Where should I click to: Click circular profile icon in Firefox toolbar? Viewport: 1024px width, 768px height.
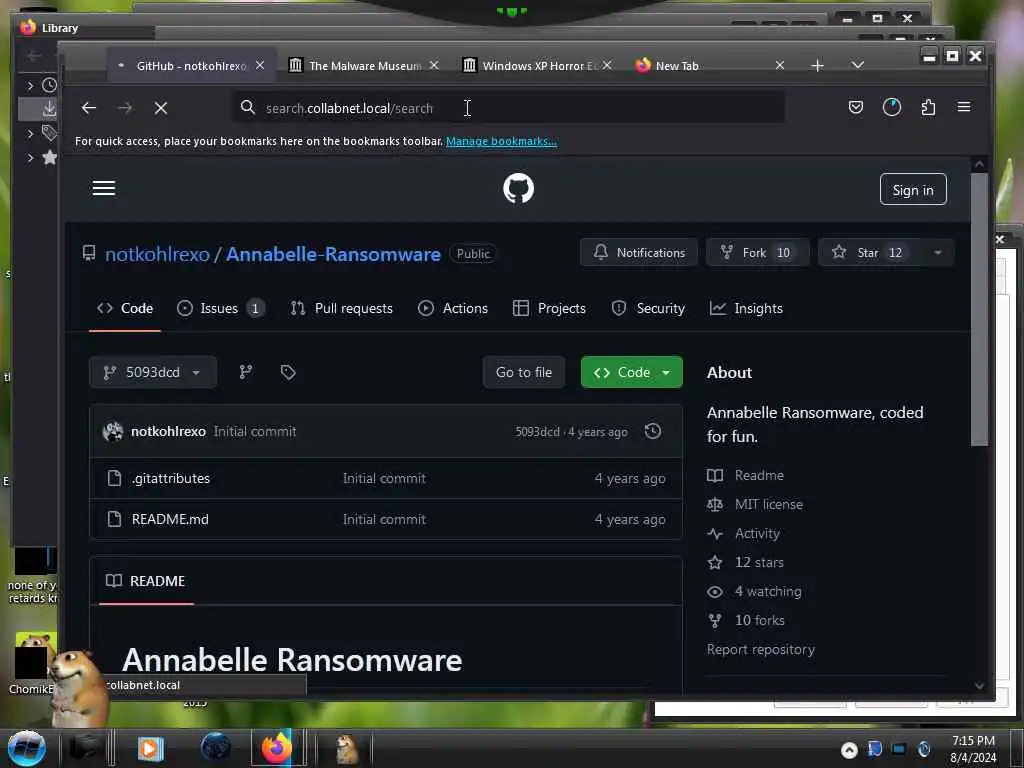pos(892,107)
